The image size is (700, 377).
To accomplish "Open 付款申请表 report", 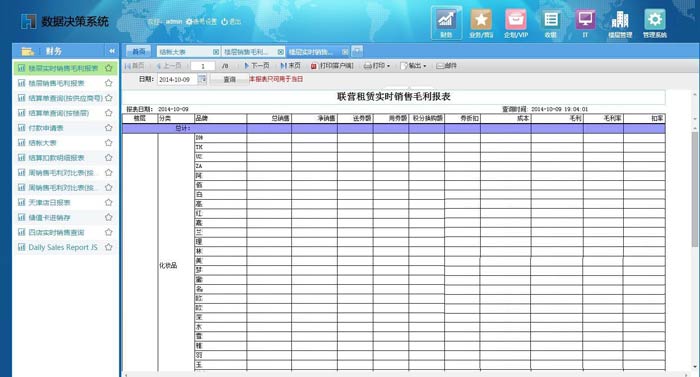I will click(46, 128).
